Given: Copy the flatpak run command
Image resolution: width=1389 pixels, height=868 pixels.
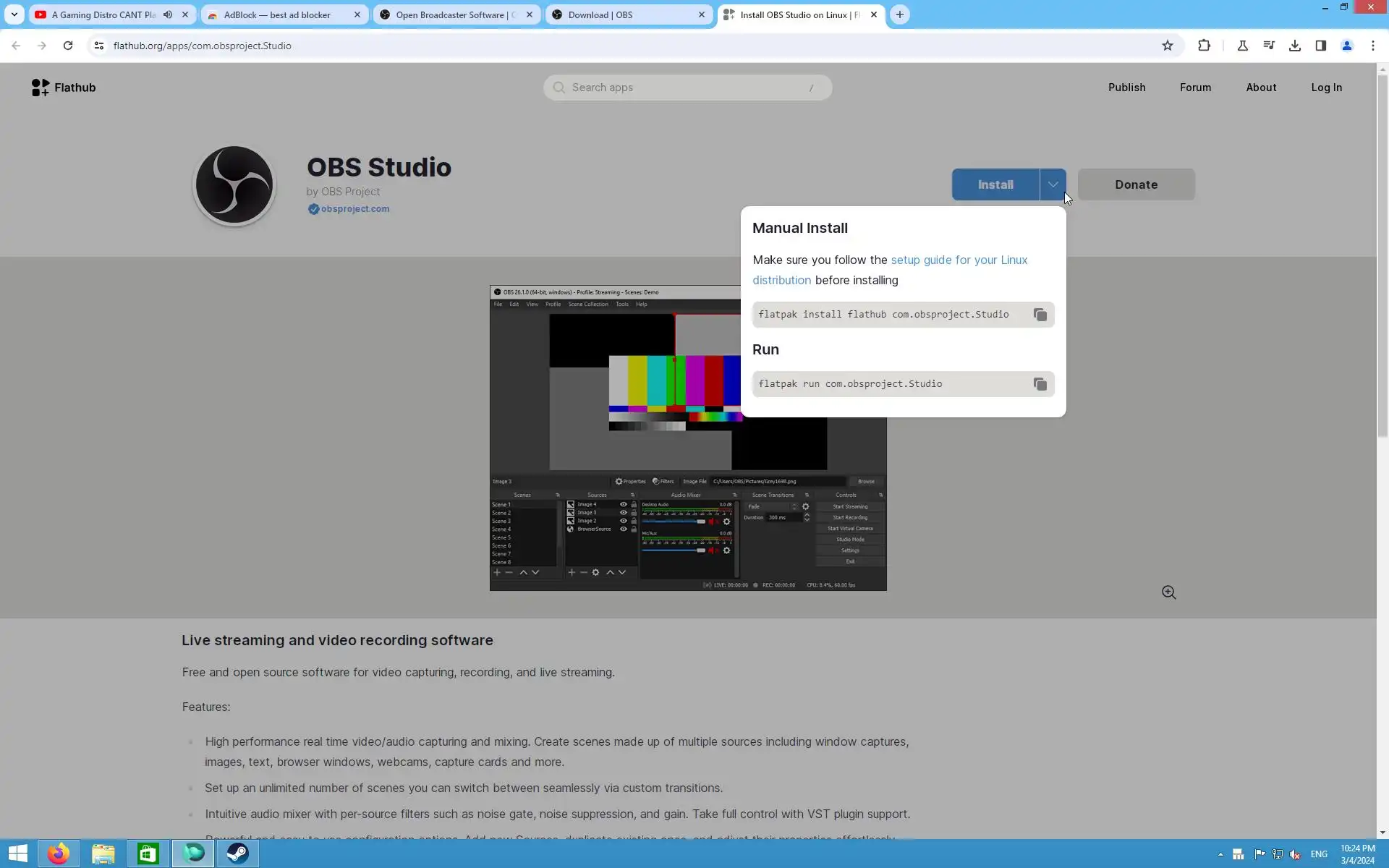Looking at the screenshot, I should 1040,384.
